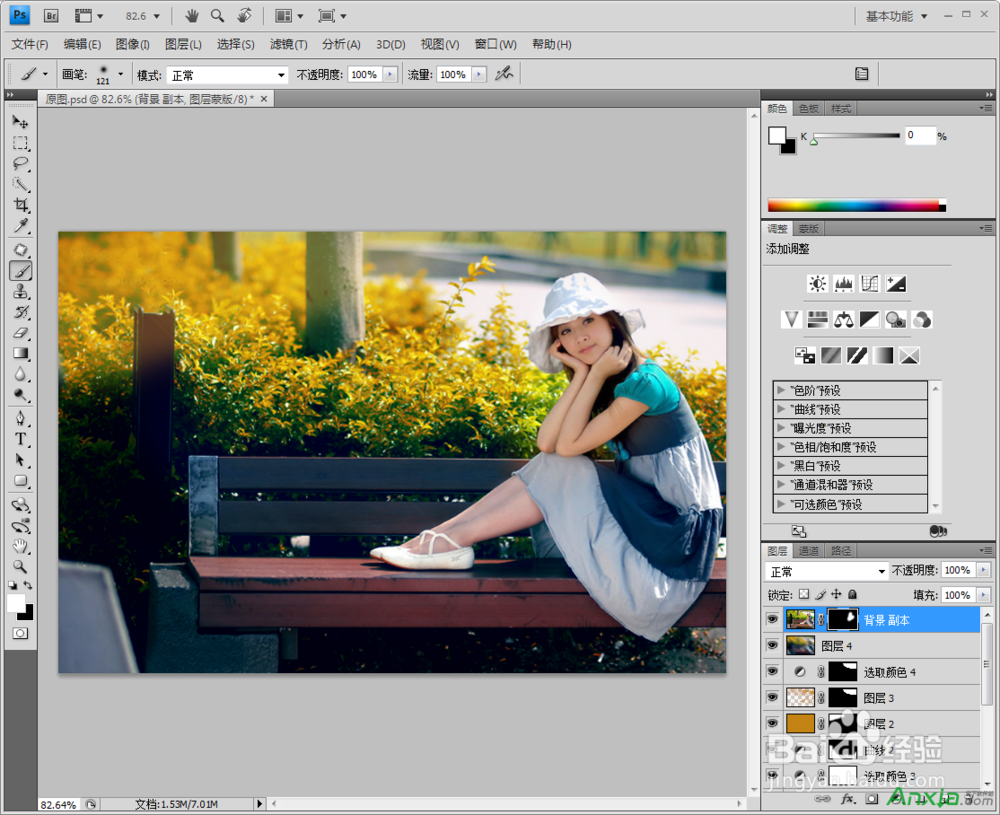1000x815 pixels.
Task: Hide the 选取颜色 4 layer
Action: click(772, 672)
